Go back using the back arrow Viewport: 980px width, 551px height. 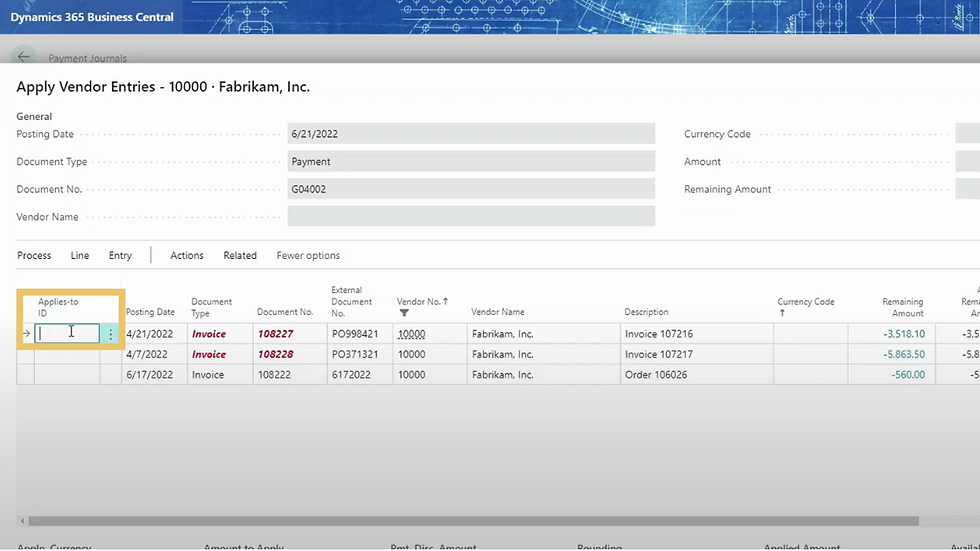coord(24,57)
